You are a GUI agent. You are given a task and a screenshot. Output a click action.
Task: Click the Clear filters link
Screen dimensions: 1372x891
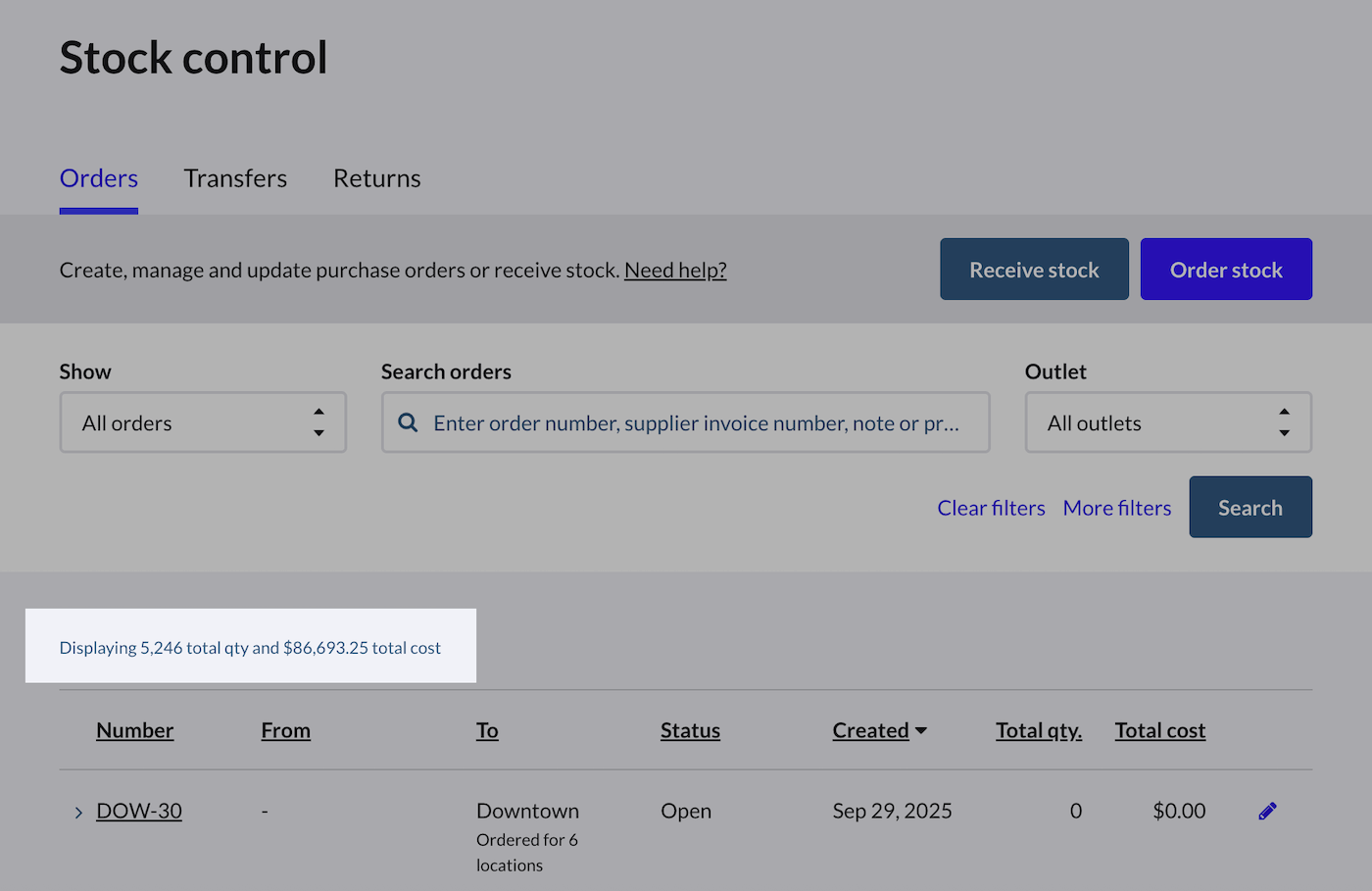991,508
